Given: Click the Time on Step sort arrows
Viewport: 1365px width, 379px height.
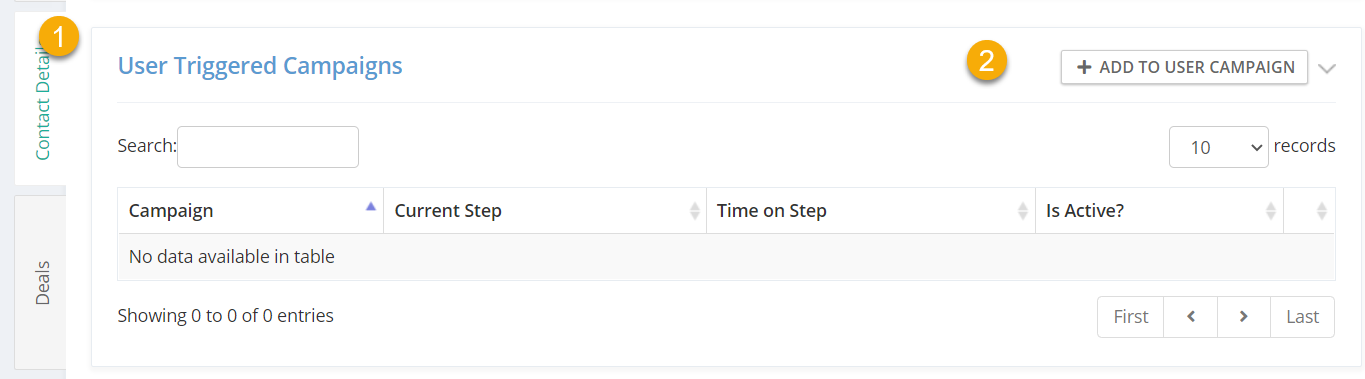Looking at the screenshot, I should coord(1022,211).
